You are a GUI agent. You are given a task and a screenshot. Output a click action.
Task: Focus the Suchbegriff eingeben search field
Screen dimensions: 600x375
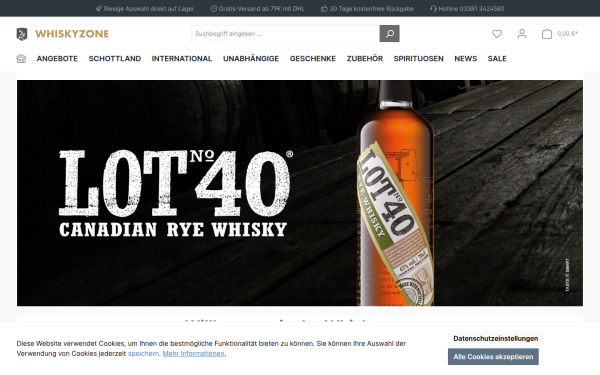click(285, 34)
